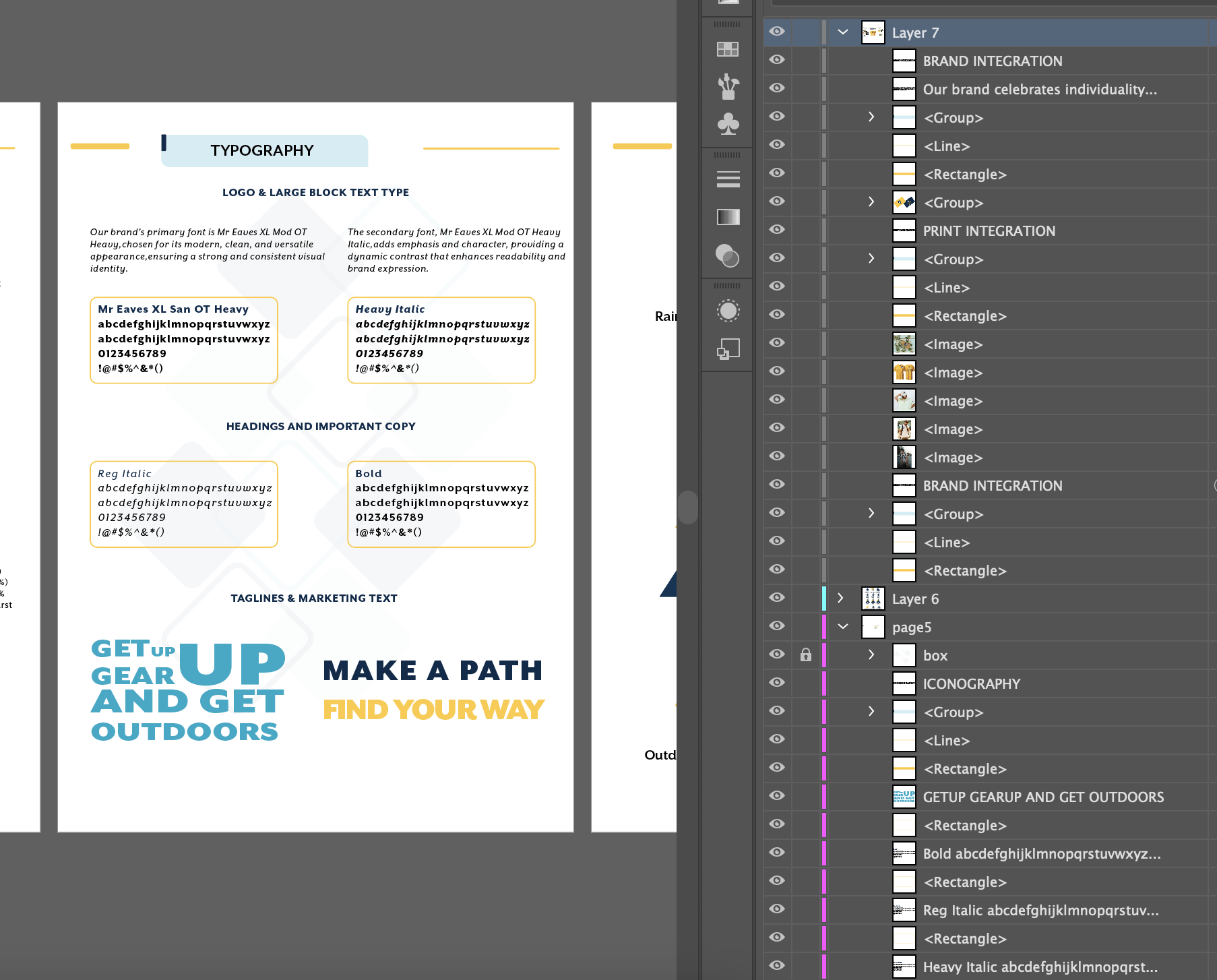Hide Layer 7 using its eye icon
The height and width of the screenshot is (980, 1217).
777,32
